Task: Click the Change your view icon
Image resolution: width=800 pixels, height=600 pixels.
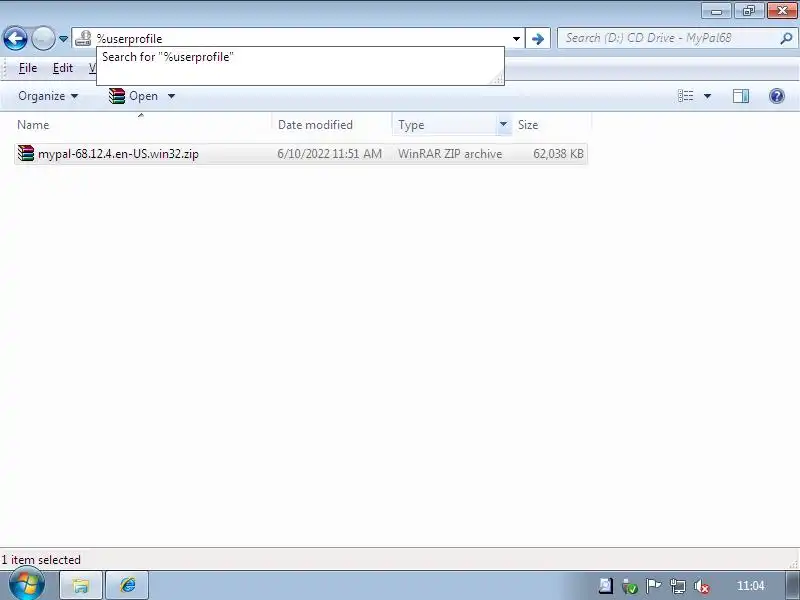Action: point(685,96)
